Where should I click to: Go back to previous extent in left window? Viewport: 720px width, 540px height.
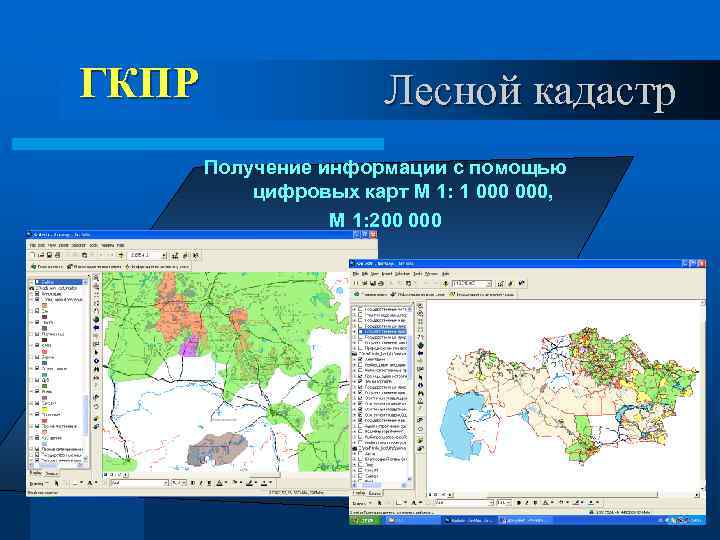[x=96, y=327]
